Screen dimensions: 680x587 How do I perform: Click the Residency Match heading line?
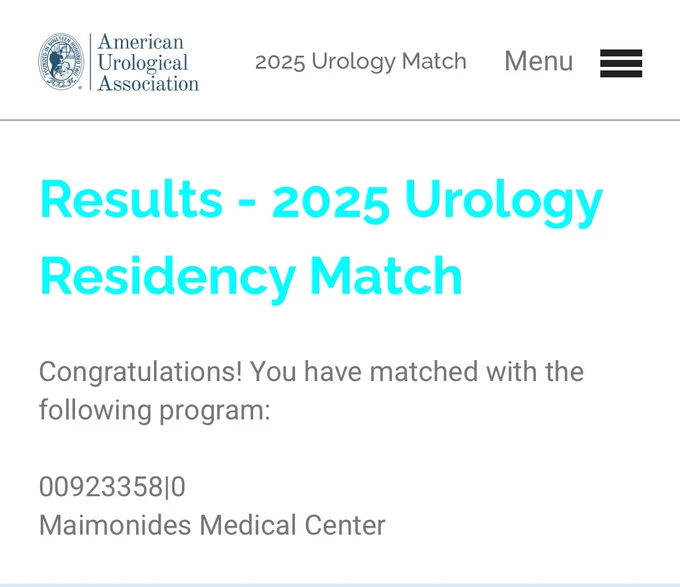[x=251, y=277]
